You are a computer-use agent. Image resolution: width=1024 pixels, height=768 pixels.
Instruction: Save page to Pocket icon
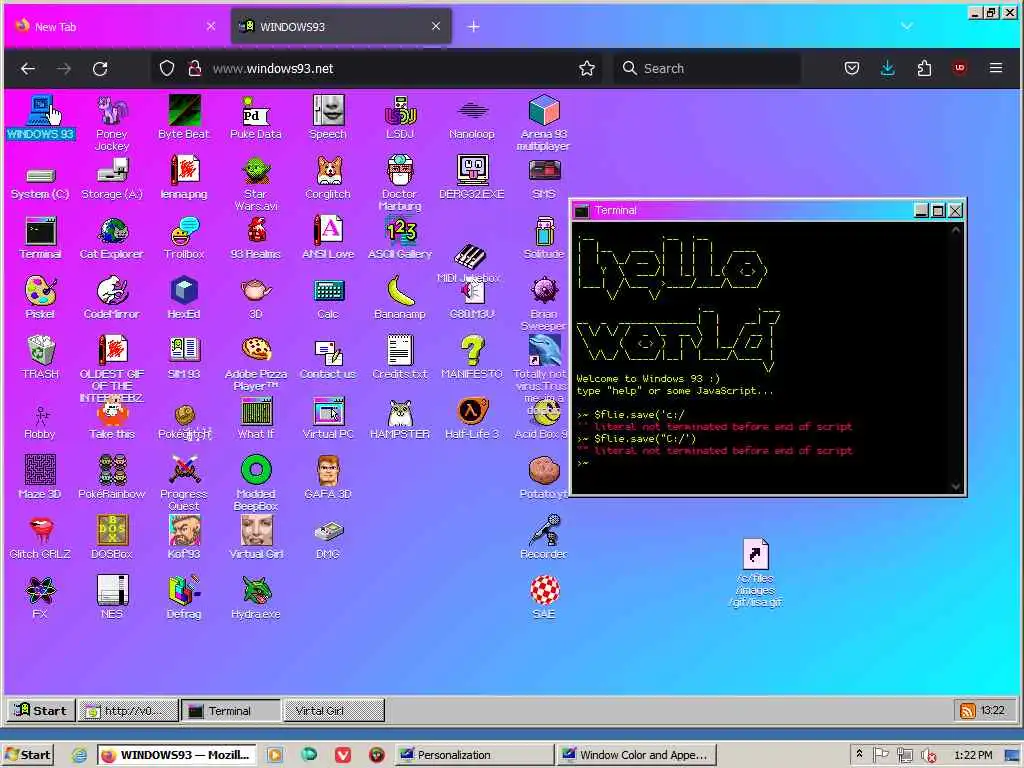852,69
